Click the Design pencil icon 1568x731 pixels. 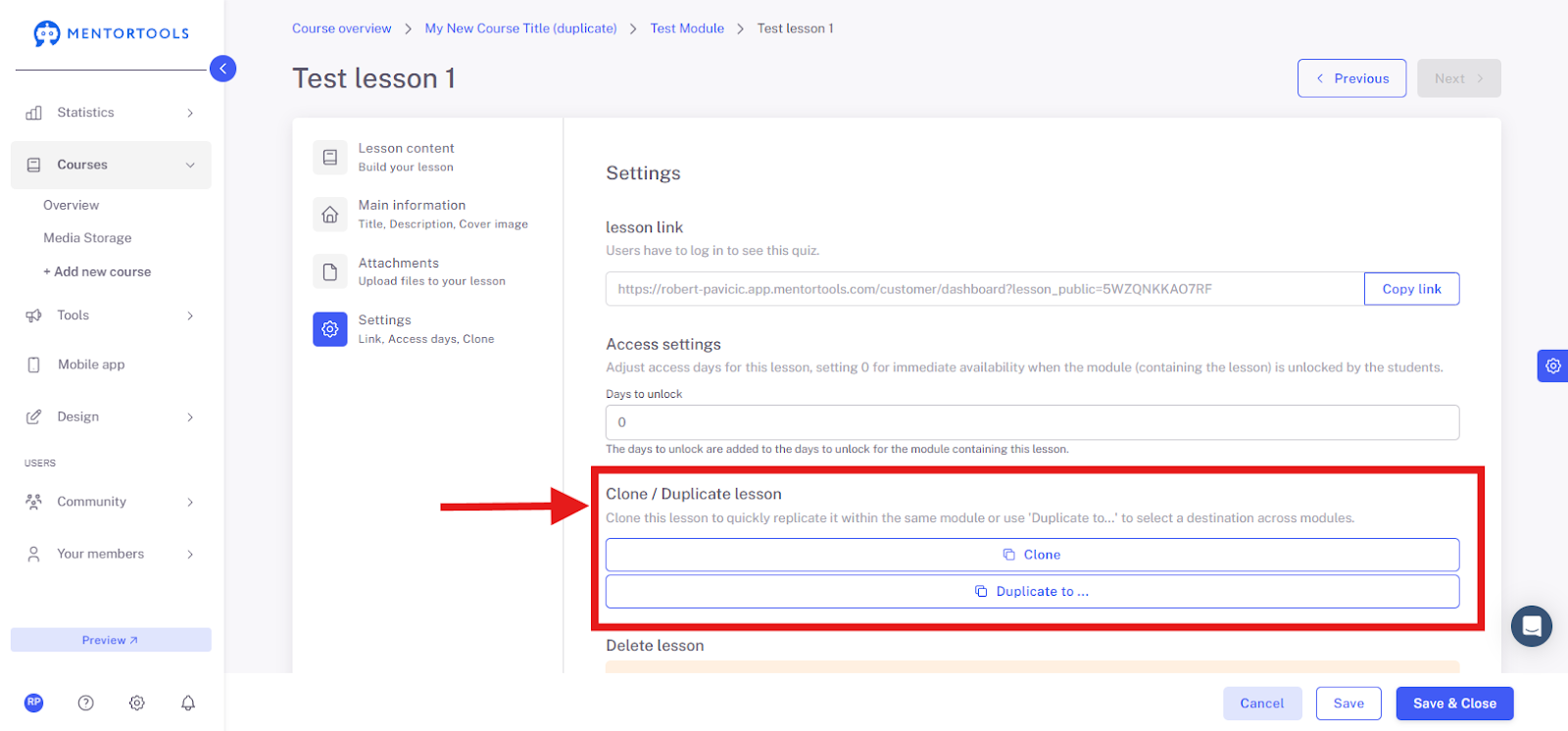34,416
